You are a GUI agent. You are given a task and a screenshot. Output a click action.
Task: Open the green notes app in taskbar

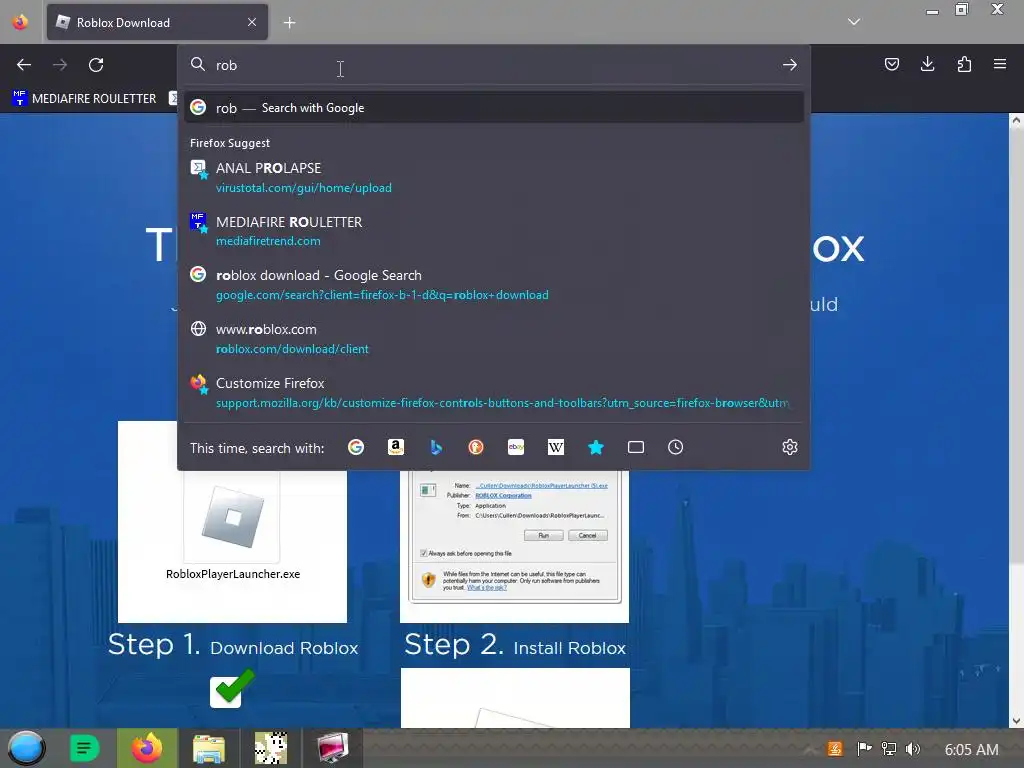84,748
